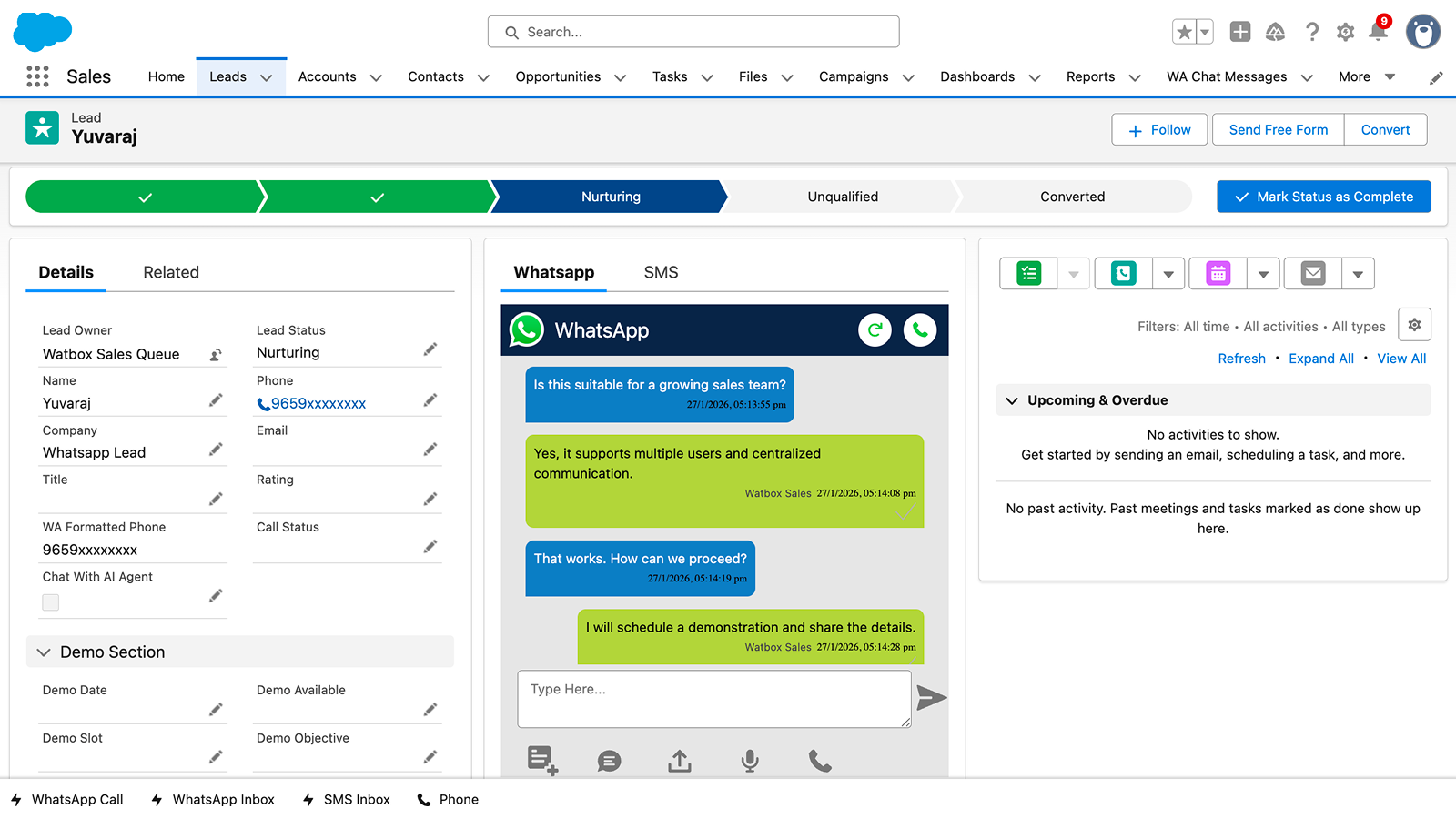The height and width of the screenshot is (819, 1456).
Task: Record a voice message with microphone
Action: (x=750, y=761)
